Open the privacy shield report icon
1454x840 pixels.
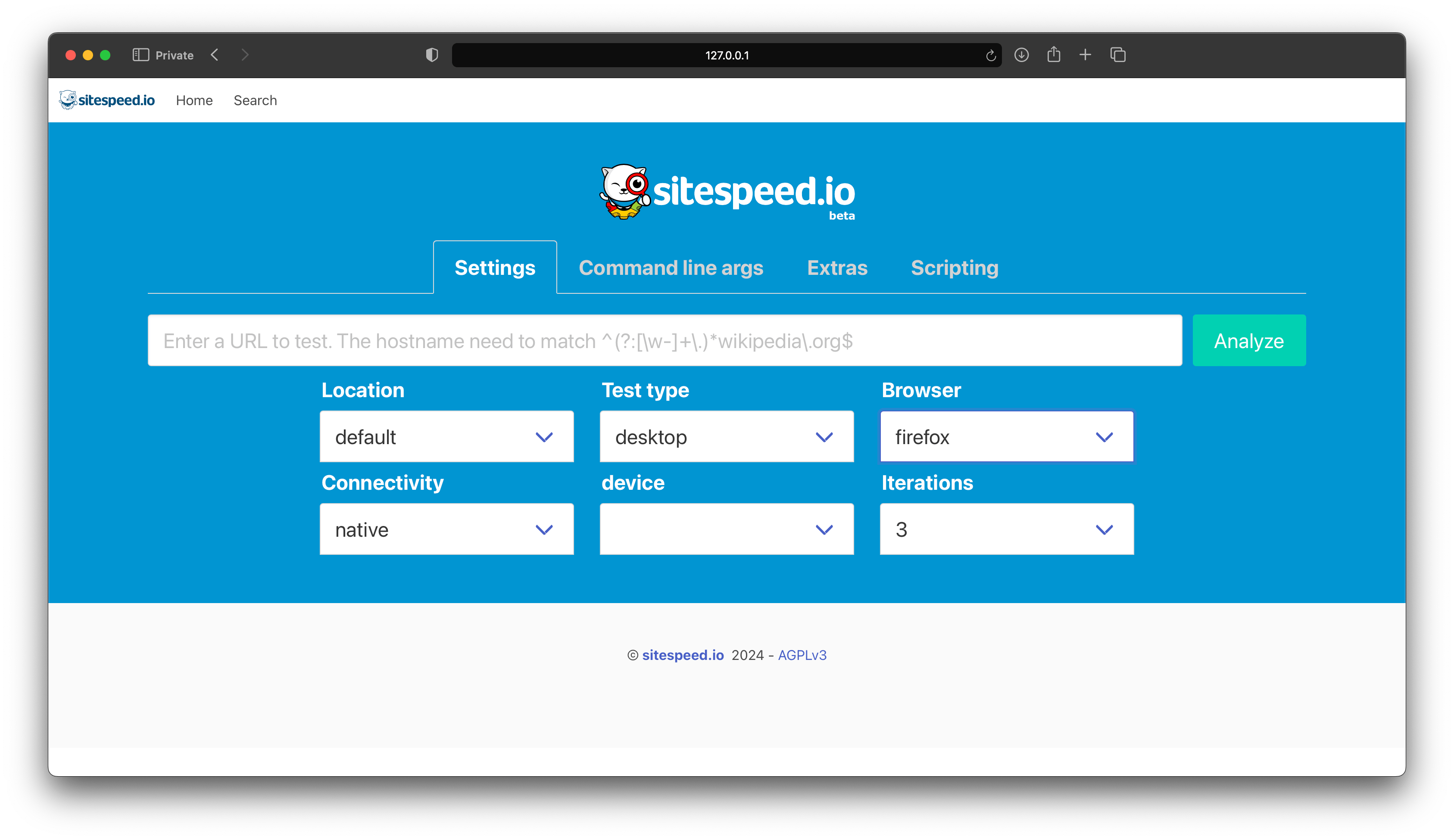[x=431, y=55]
